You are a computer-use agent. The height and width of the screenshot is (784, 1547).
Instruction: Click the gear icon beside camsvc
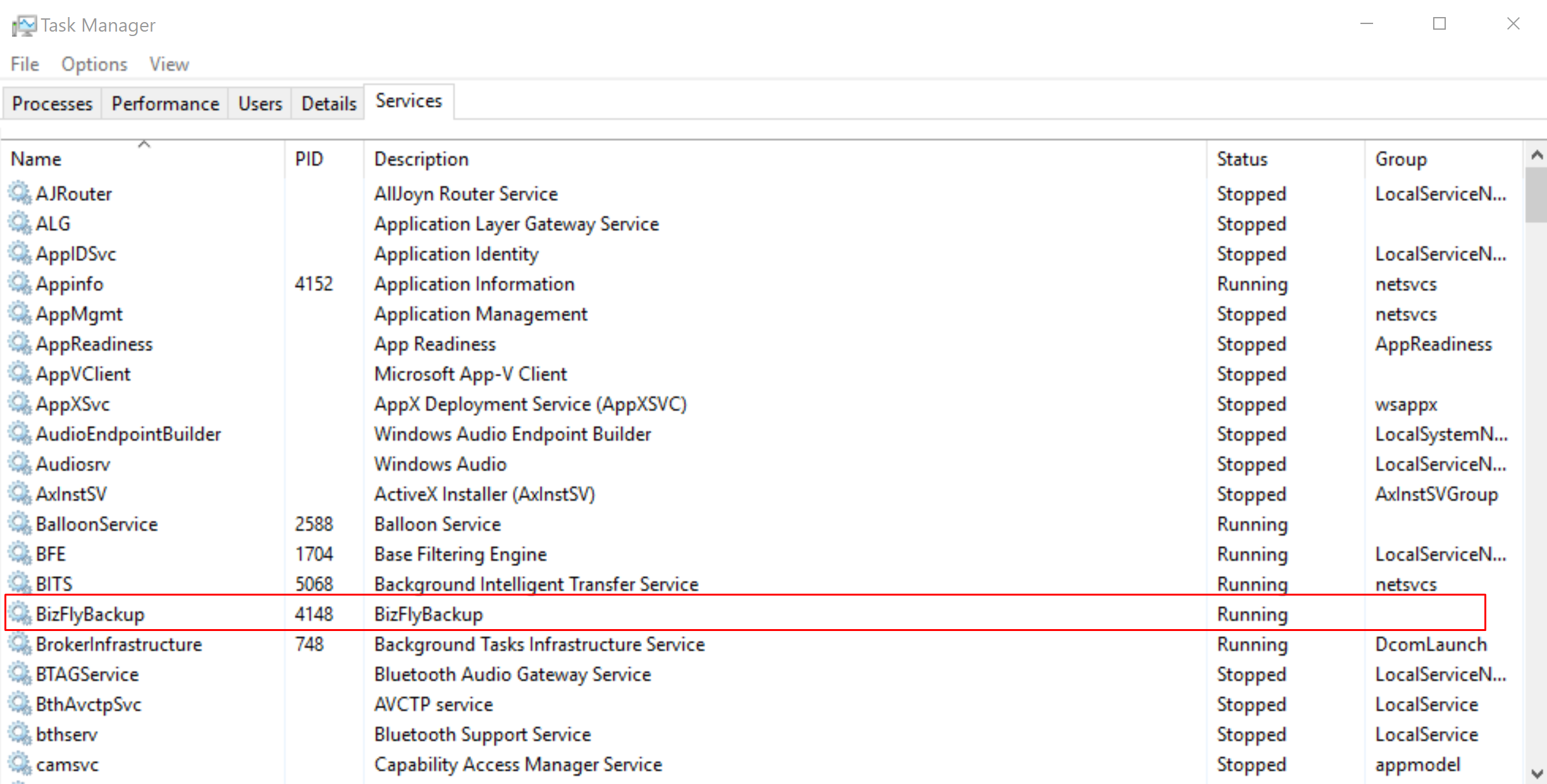(x=20, y=764)
